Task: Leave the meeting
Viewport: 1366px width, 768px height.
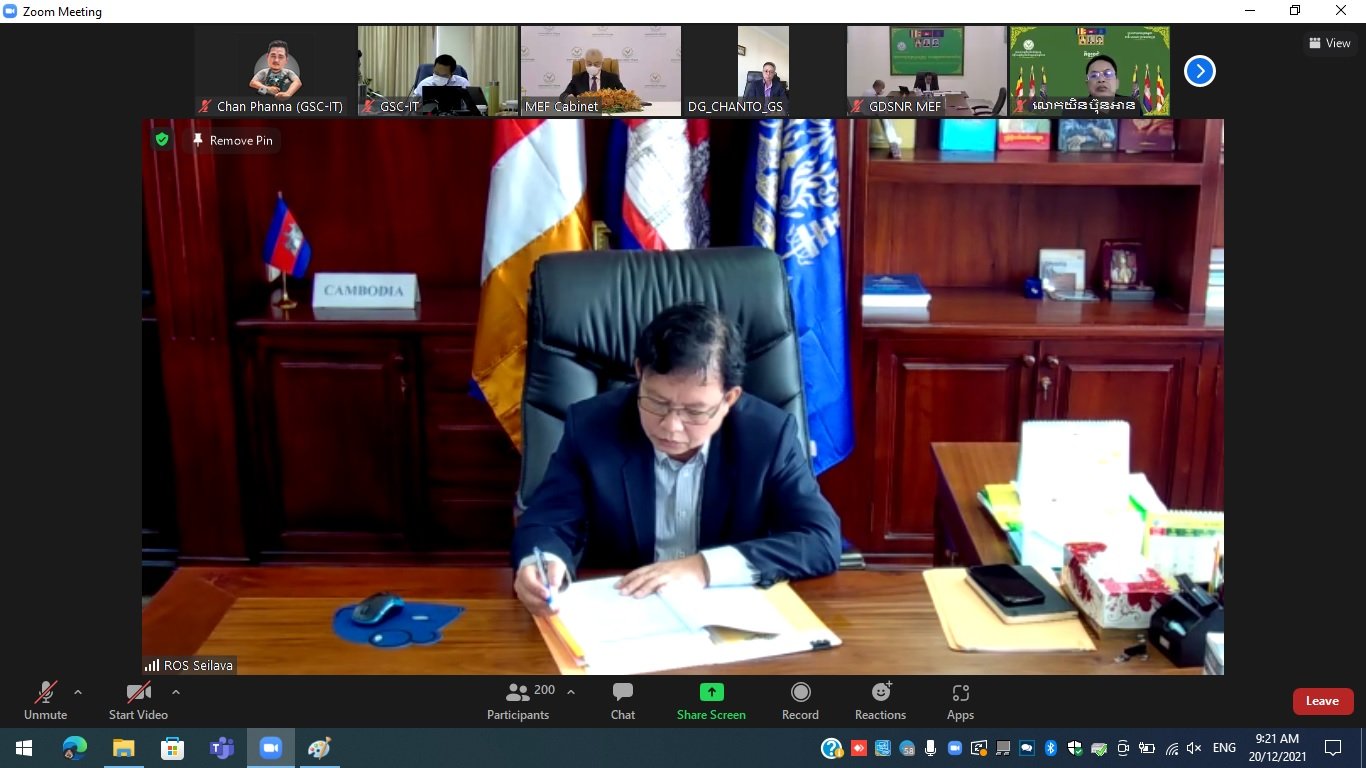Action: coord(1322,701)
